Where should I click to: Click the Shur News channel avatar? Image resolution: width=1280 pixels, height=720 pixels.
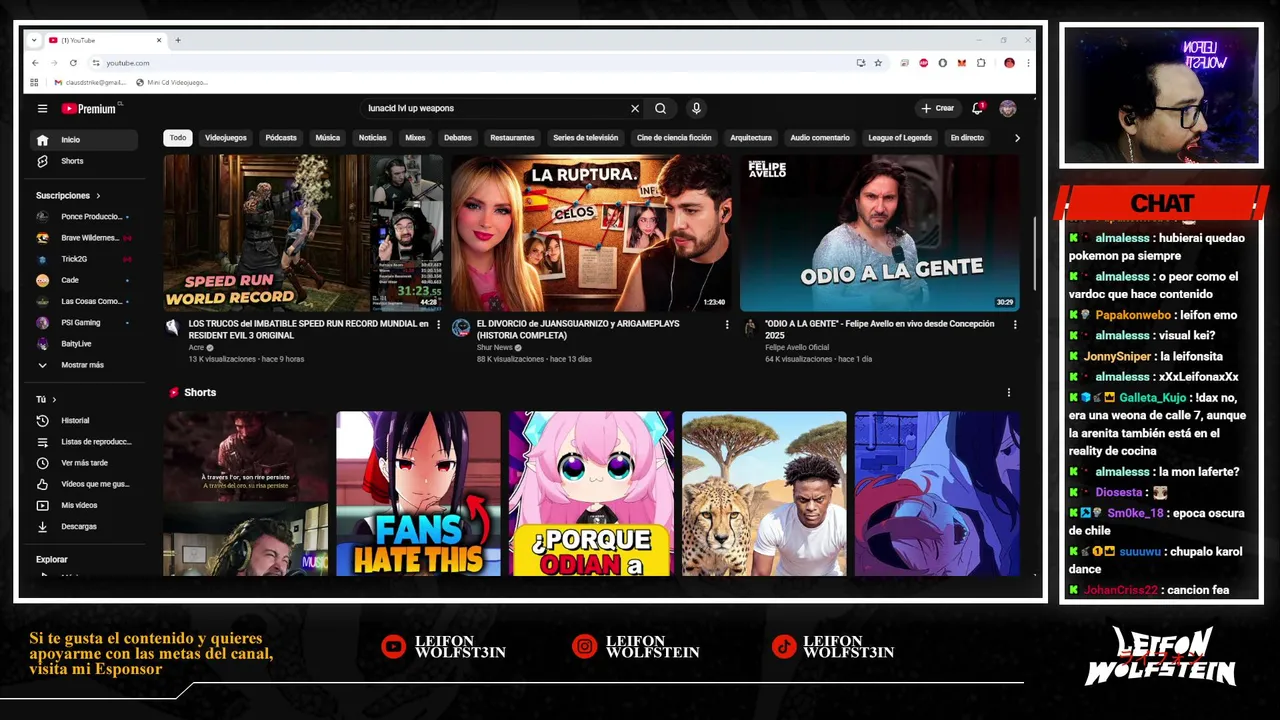[461, 327]
